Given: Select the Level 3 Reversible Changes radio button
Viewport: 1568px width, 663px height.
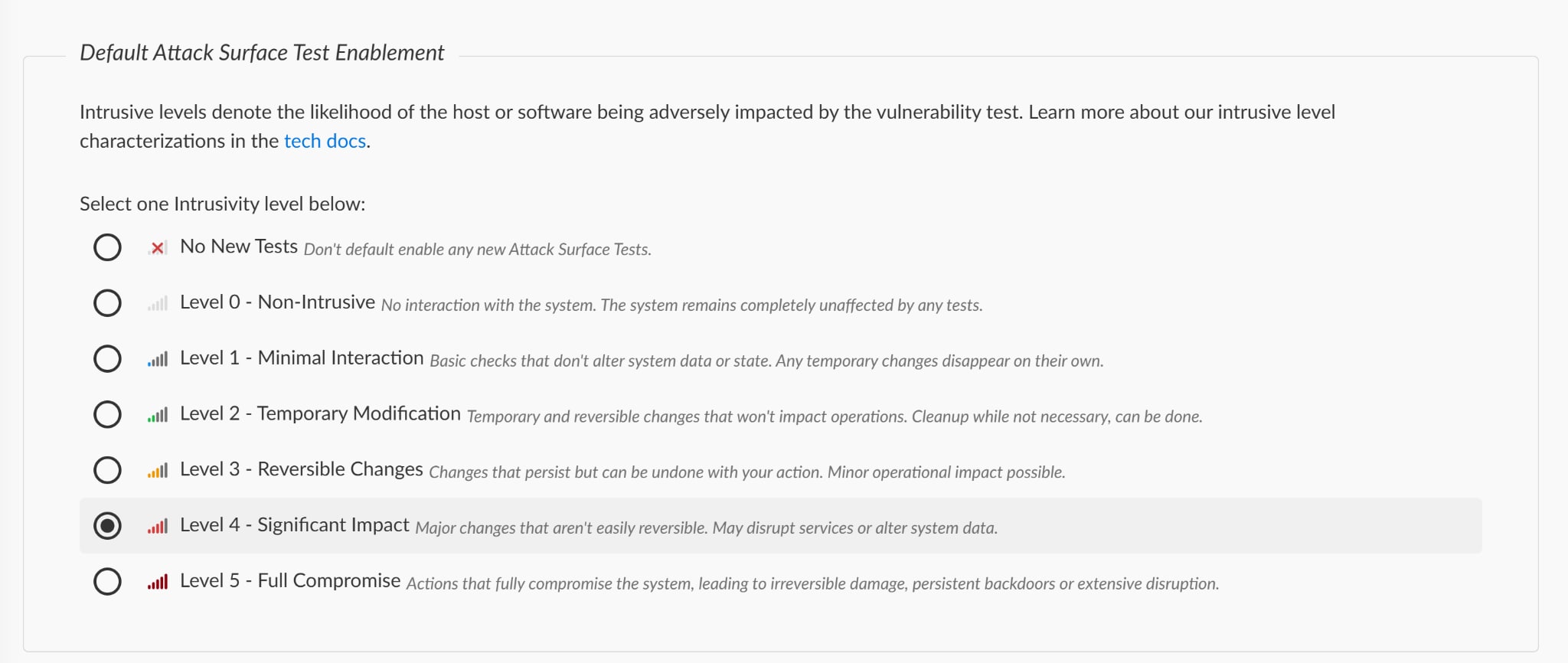Looking at the screenshot, I should [107, 470].
